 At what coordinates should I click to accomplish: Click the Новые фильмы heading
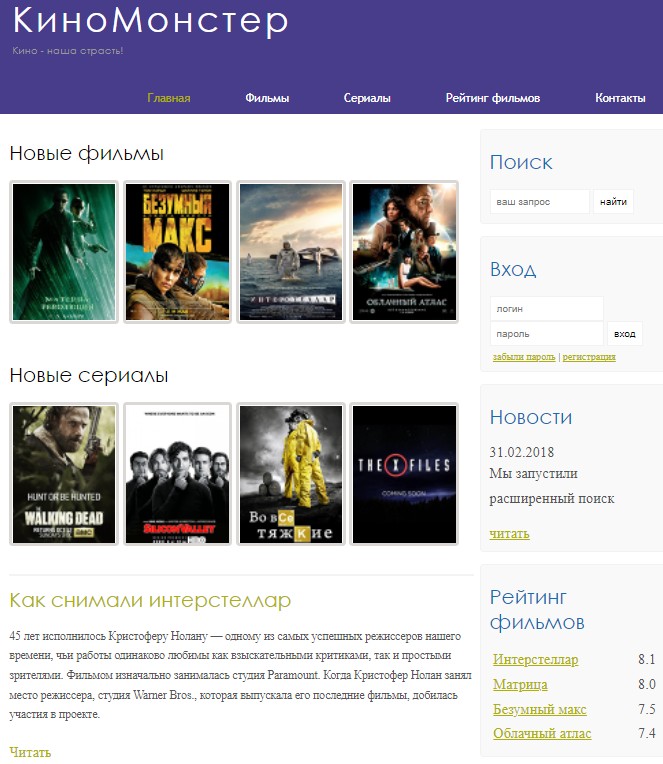(87, 153)
